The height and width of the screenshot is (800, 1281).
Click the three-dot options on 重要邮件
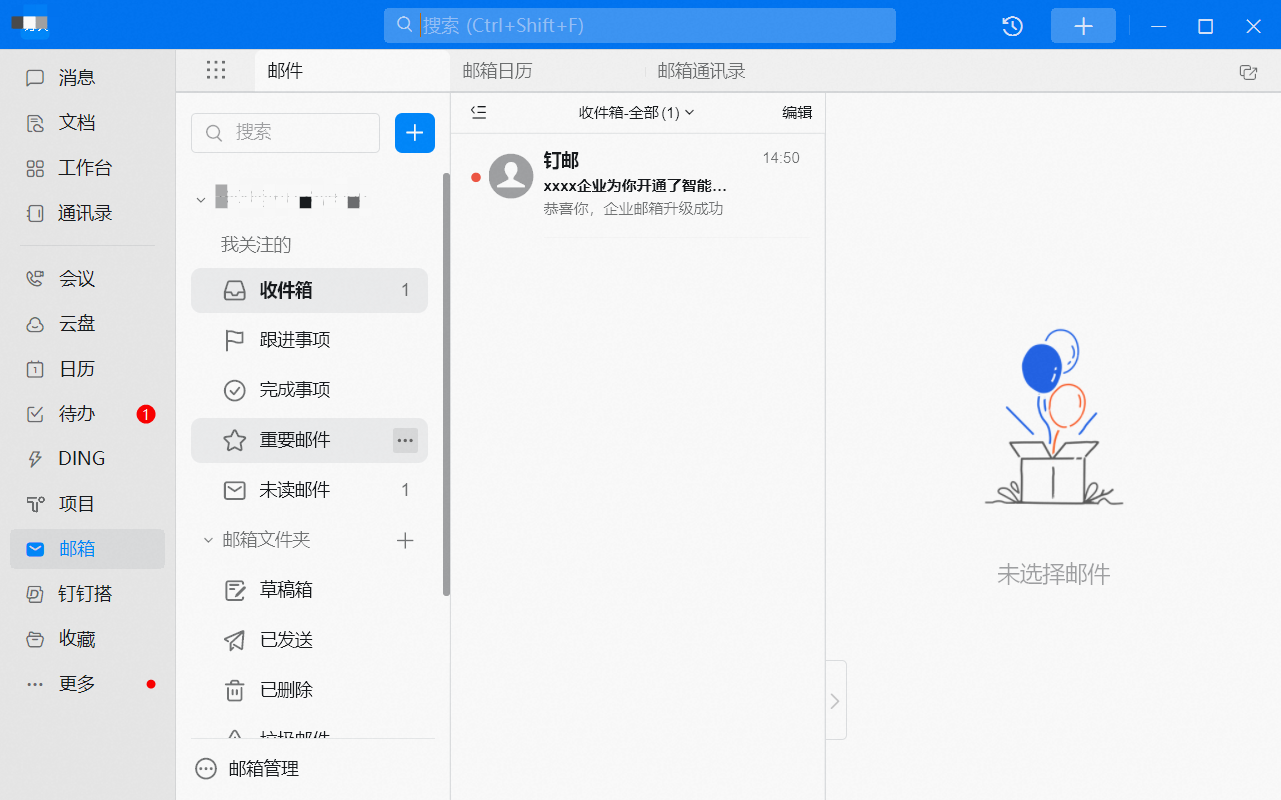(x=405, y=440)
